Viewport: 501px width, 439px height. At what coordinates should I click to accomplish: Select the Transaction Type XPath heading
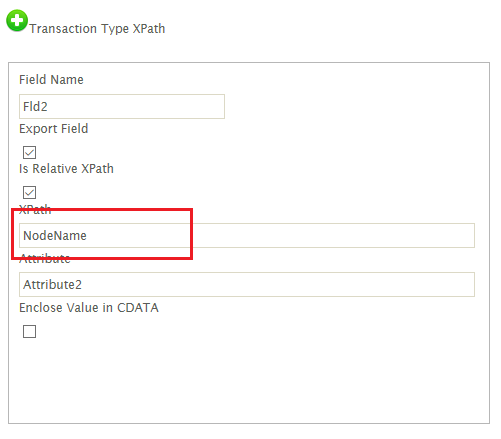[x=97, y=29]
